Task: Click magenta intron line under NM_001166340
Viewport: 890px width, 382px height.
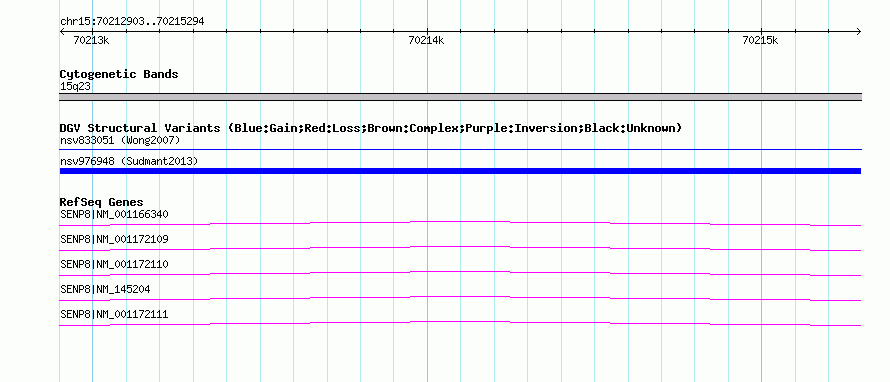Action: pyautogui.click(x=460, y=221)
